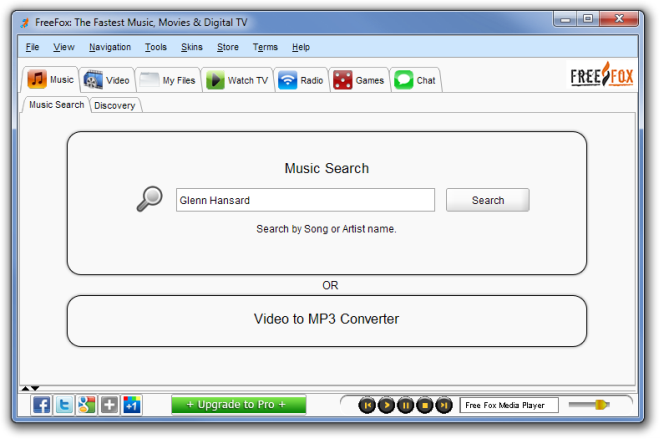Click the FreeFox title bar app icon
The image size is (660, 439).
click(25, 22)
